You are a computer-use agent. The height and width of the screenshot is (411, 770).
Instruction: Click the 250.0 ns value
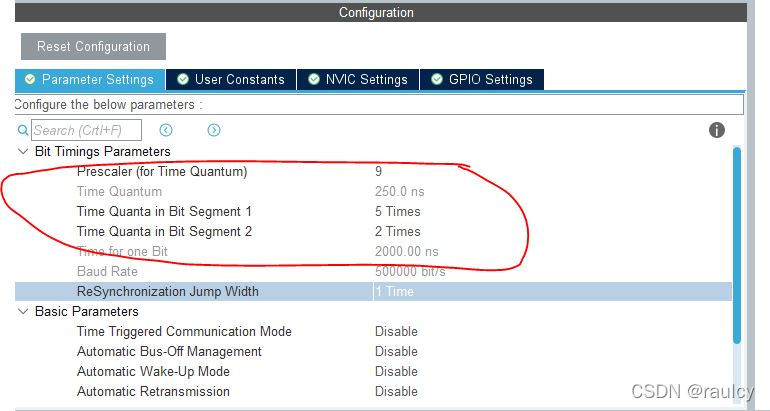(x=400, y=192)
